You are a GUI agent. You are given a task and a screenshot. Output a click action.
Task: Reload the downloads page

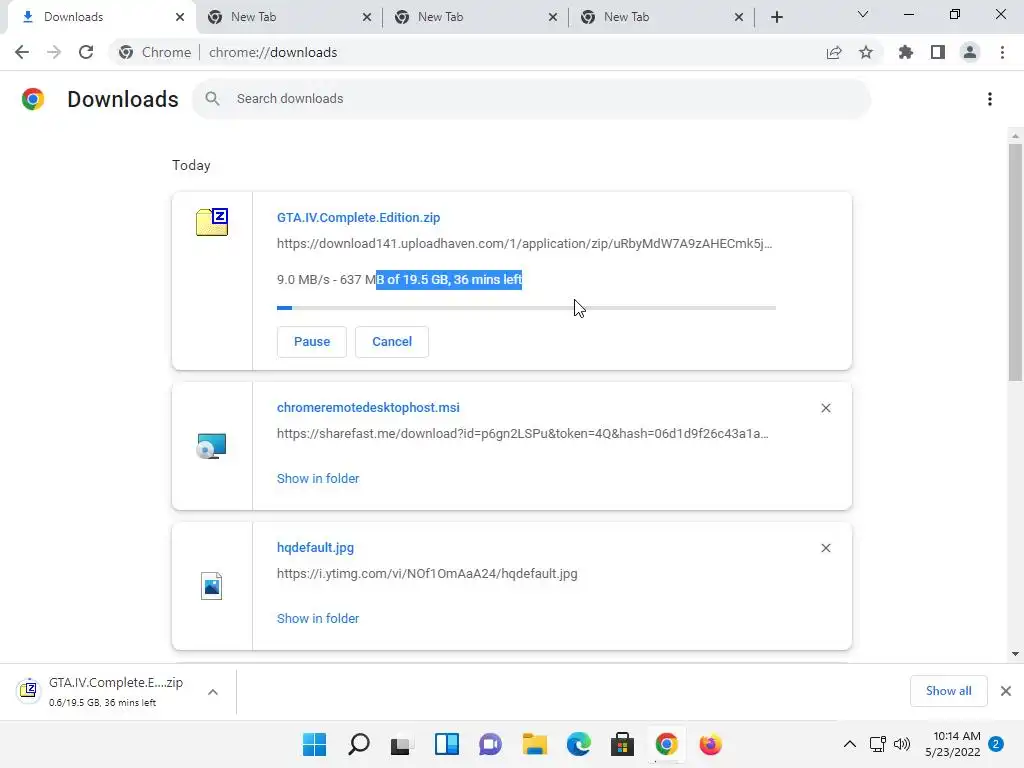click(86, 52)
